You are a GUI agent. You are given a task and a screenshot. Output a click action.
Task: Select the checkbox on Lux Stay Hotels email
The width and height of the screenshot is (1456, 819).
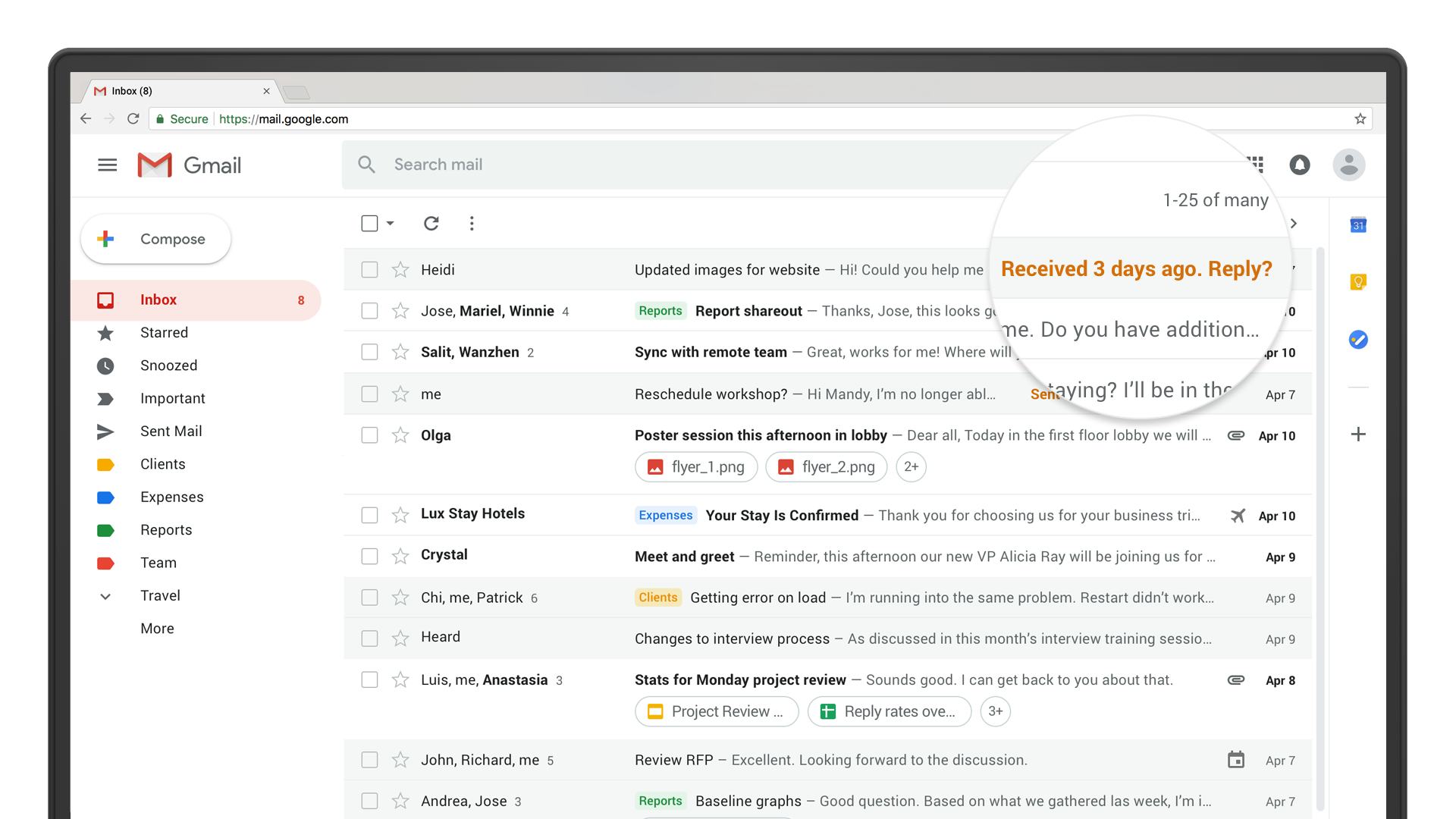point(369,514)
